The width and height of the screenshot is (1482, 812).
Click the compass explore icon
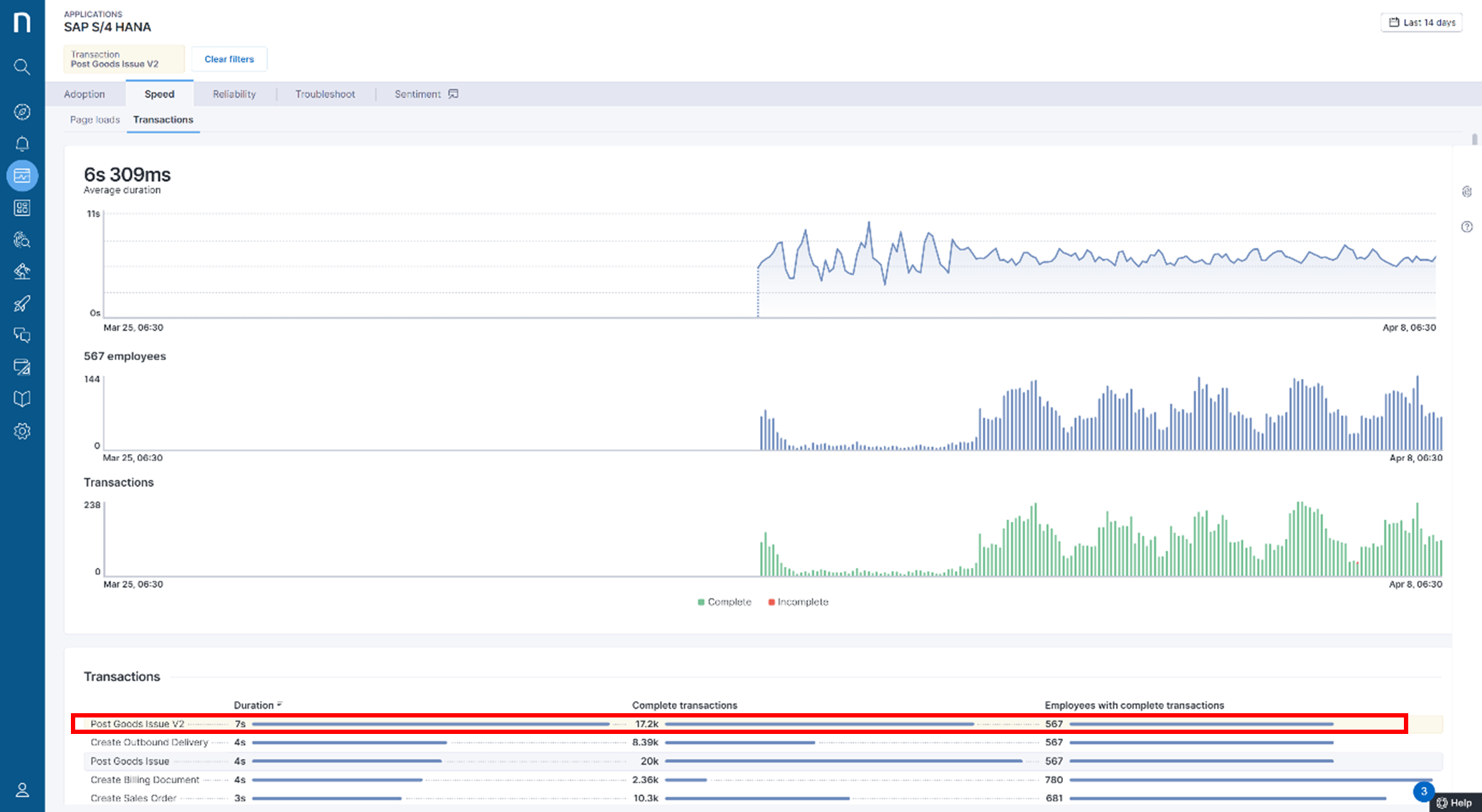point(22,112)
